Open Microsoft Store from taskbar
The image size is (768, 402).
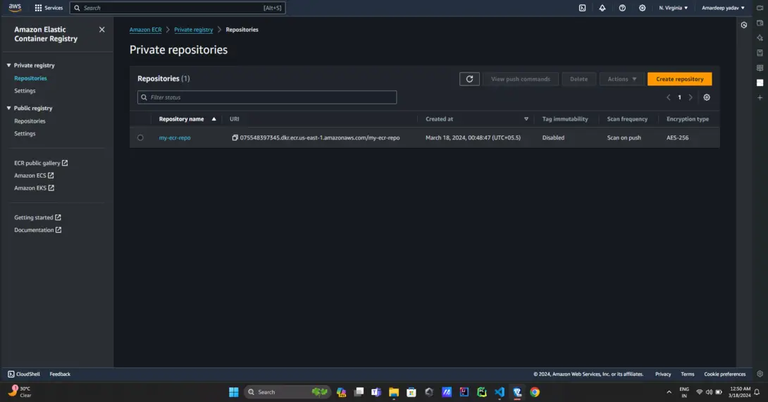tap(411, 392)
